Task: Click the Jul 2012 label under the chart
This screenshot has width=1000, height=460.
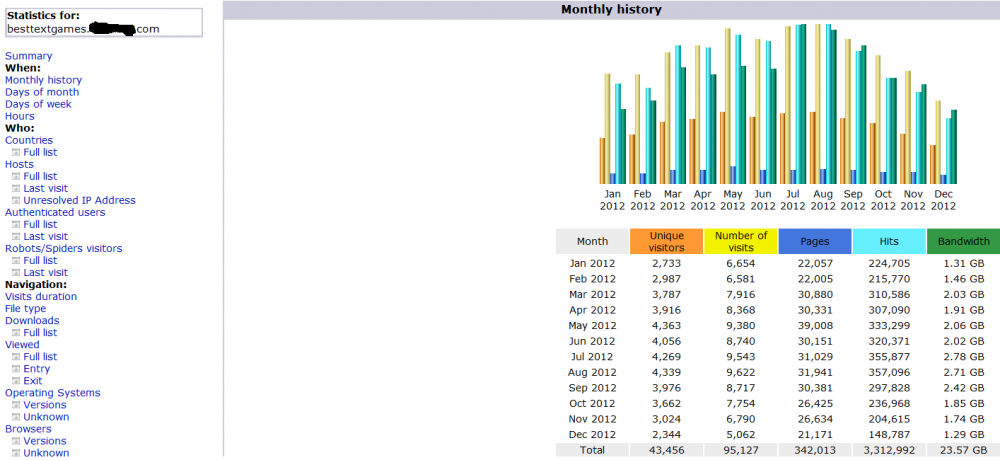Action: pyautogui.click(x=792, y=199)
